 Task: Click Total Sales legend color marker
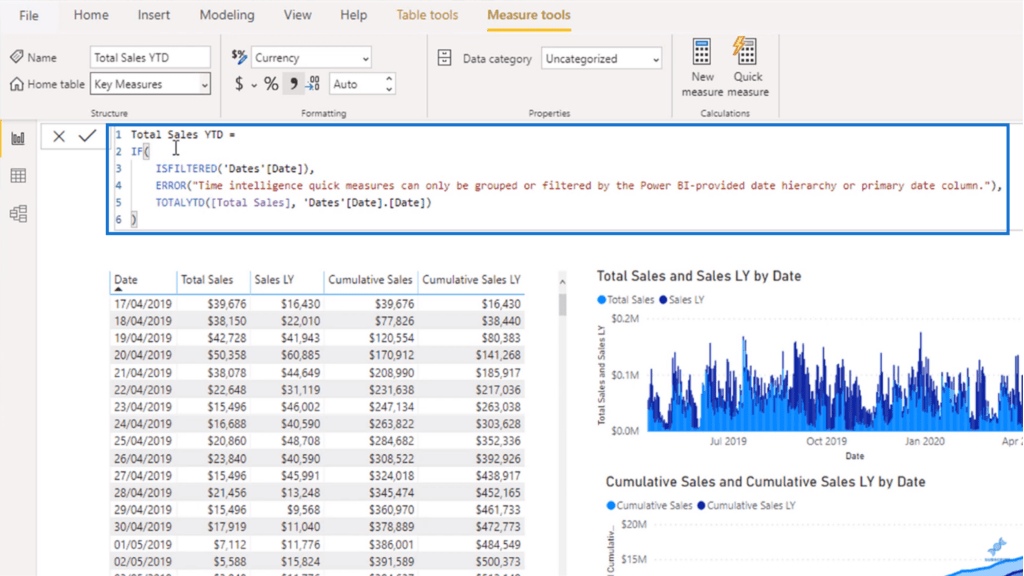601,300
